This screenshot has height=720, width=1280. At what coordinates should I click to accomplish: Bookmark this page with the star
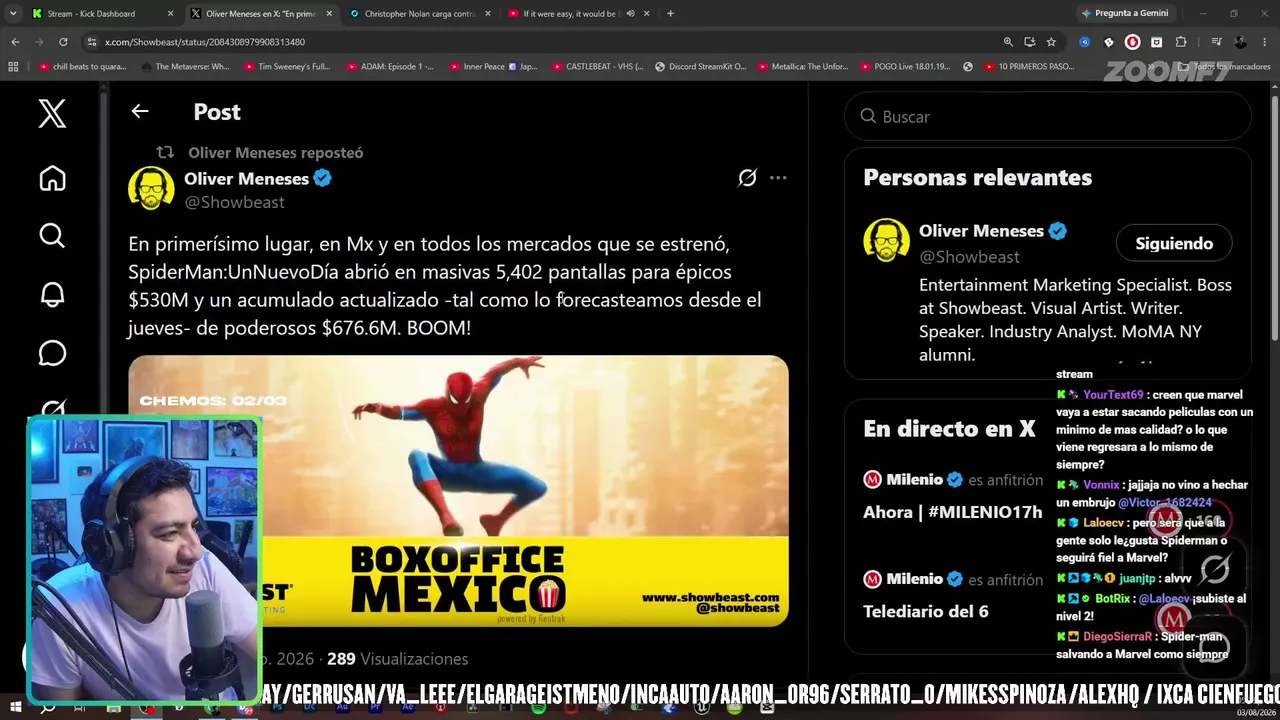coord(1051,42)
